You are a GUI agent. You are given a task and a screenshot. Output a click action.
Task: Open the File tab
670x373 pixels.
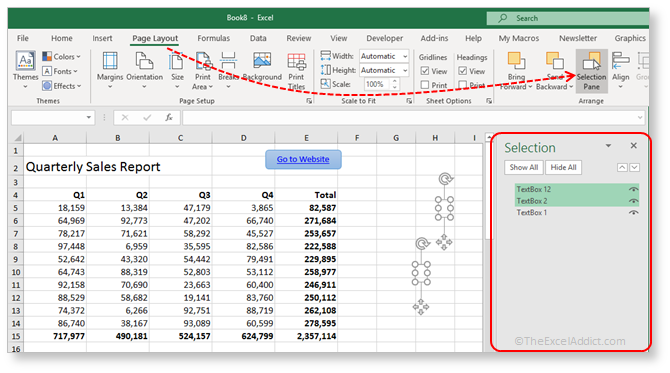23,38
